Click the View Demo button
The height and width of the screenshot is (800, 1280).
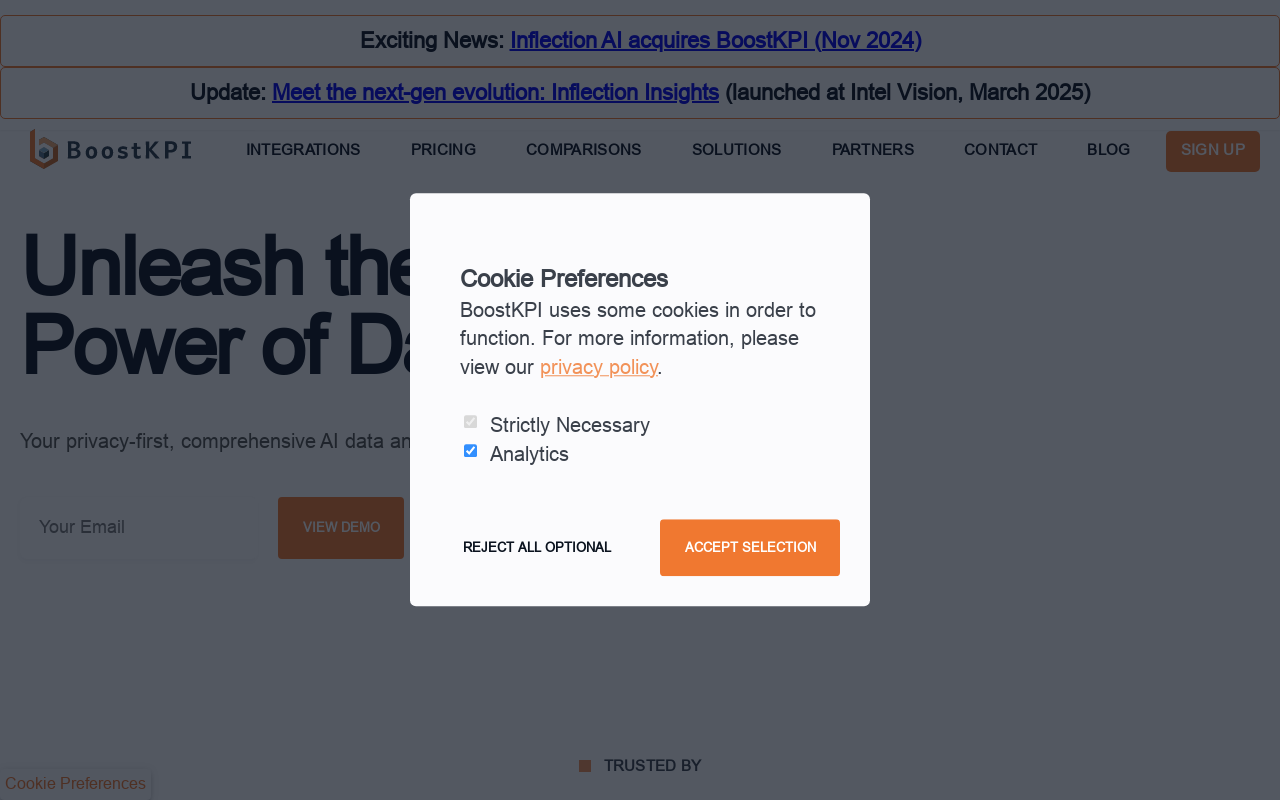[x=341, y=528]
